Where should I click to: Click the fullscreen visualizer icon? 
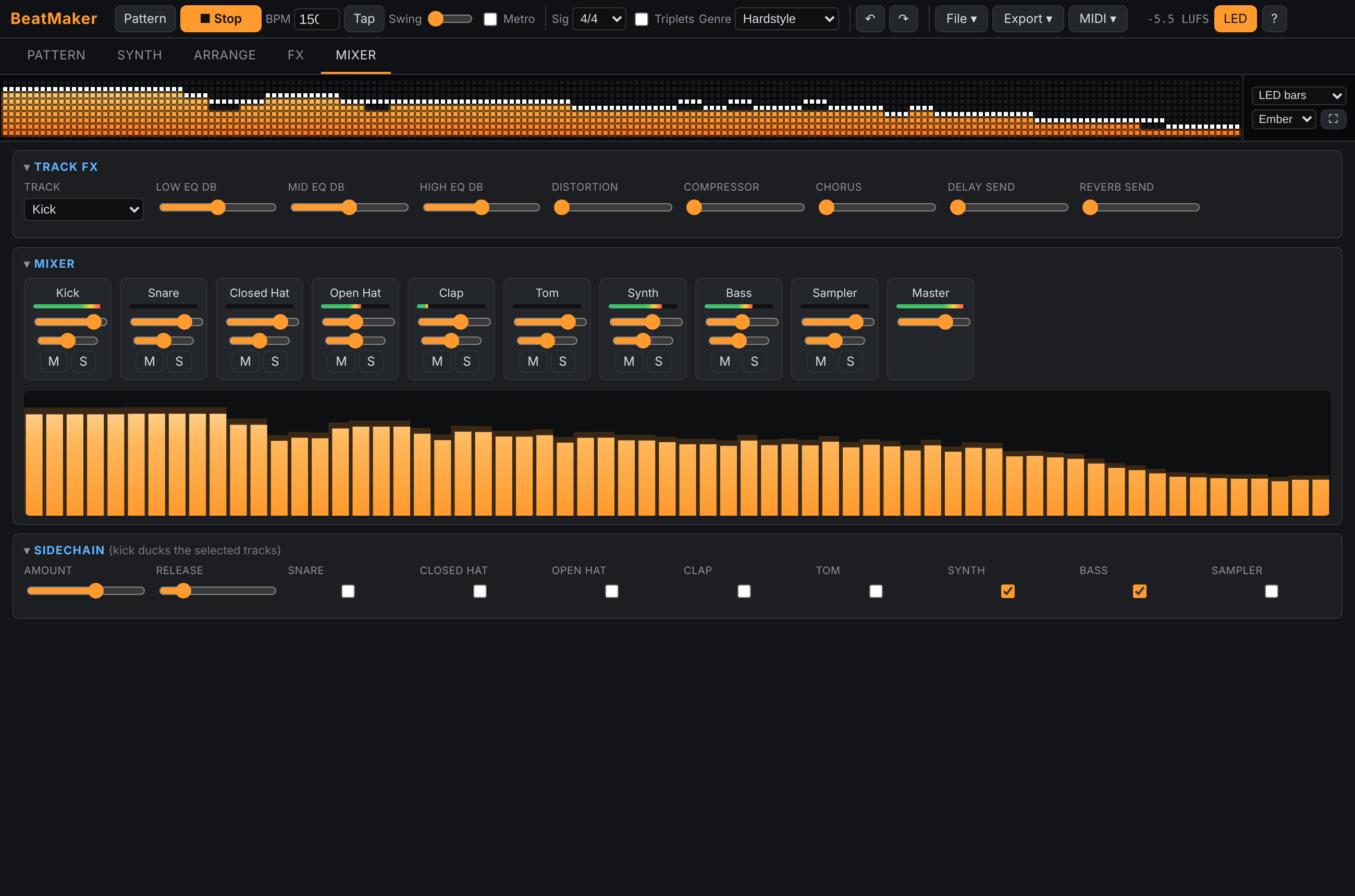tap(1333, 119)
